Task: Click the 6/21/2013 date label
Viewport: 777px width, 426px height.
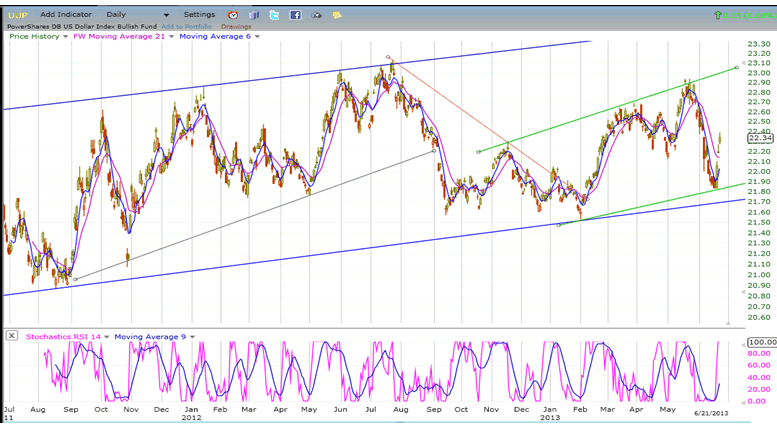Action: tap(711, 413)
